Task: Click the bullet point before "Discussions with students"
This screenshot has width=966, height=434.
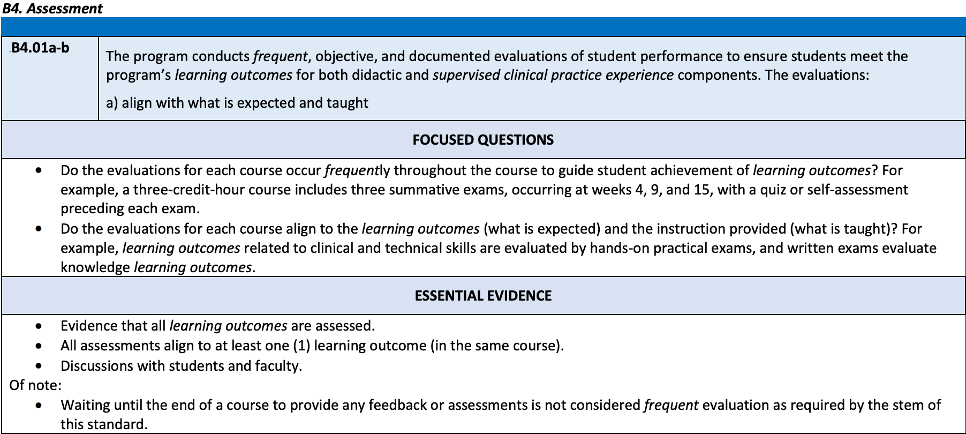Action: pos(38,366)
